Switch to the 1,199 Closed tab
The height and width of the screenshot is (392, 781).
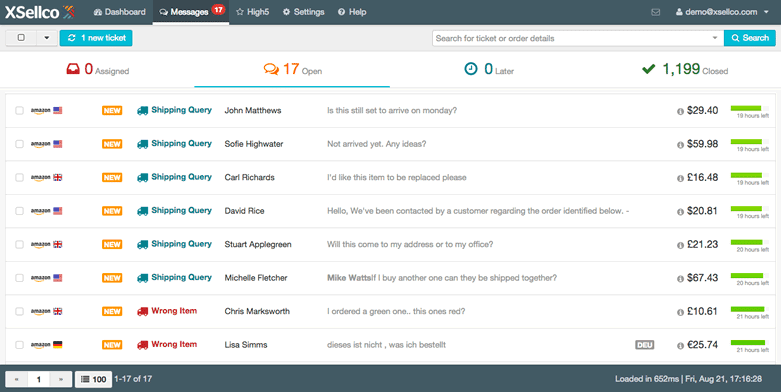[x=685, y=69]
